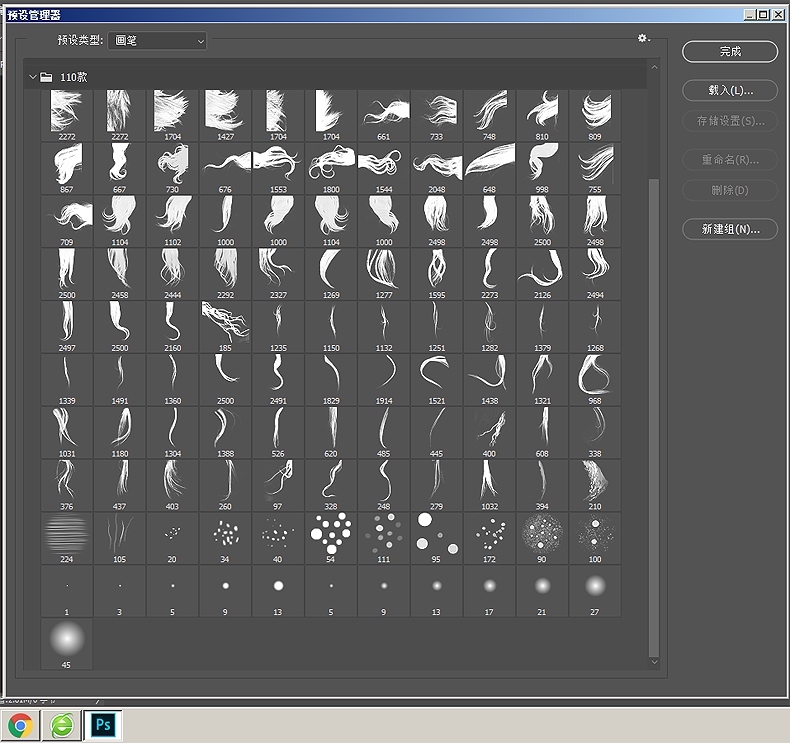Select the brush preset 376
Screen dimensions: 790x743
coord(67,486)
